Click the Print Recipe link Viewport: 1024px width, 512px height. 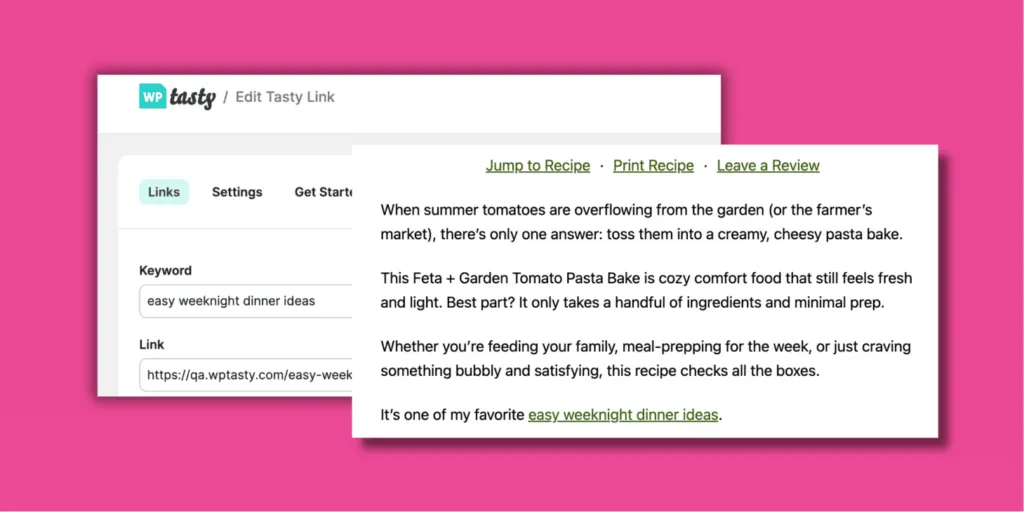pyautogui.click(x=653, y=166)
